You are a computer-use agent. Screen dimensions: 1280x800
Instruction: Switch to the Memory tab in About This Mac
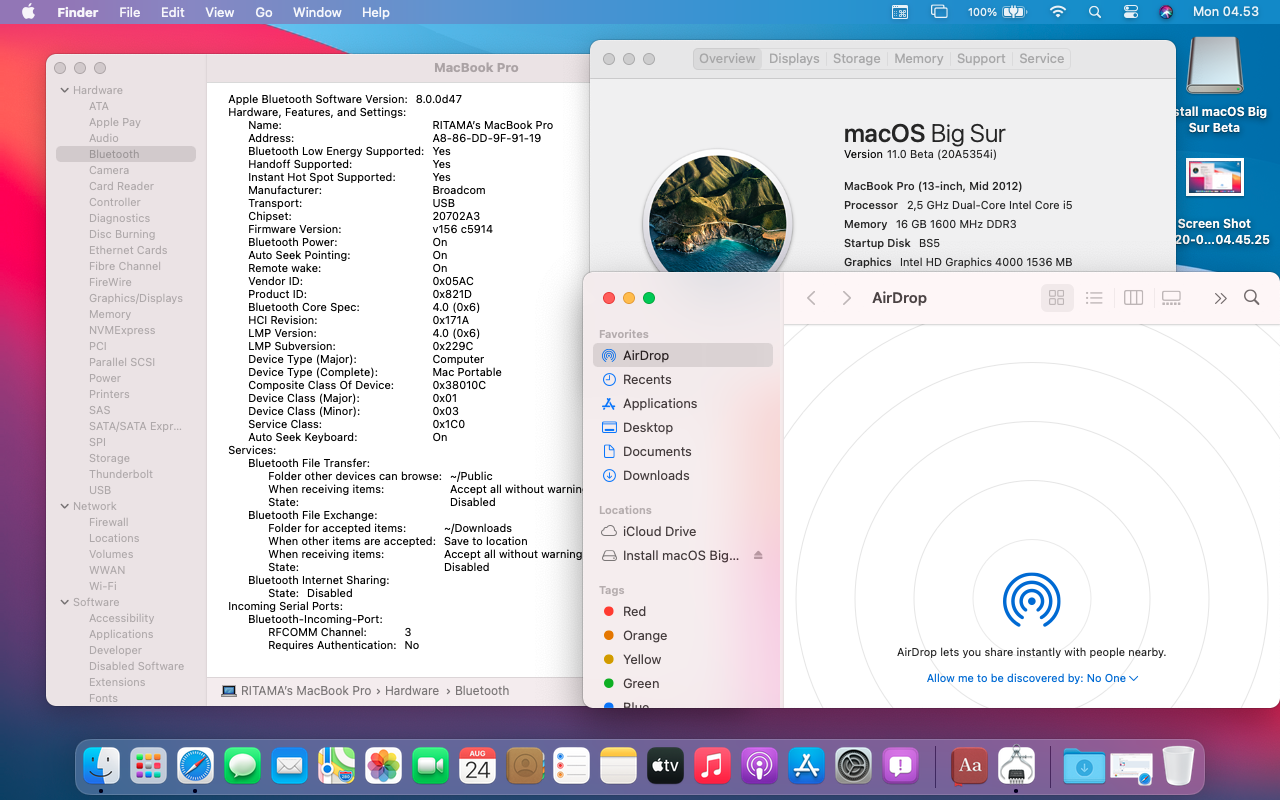click(x=918, y=59)
